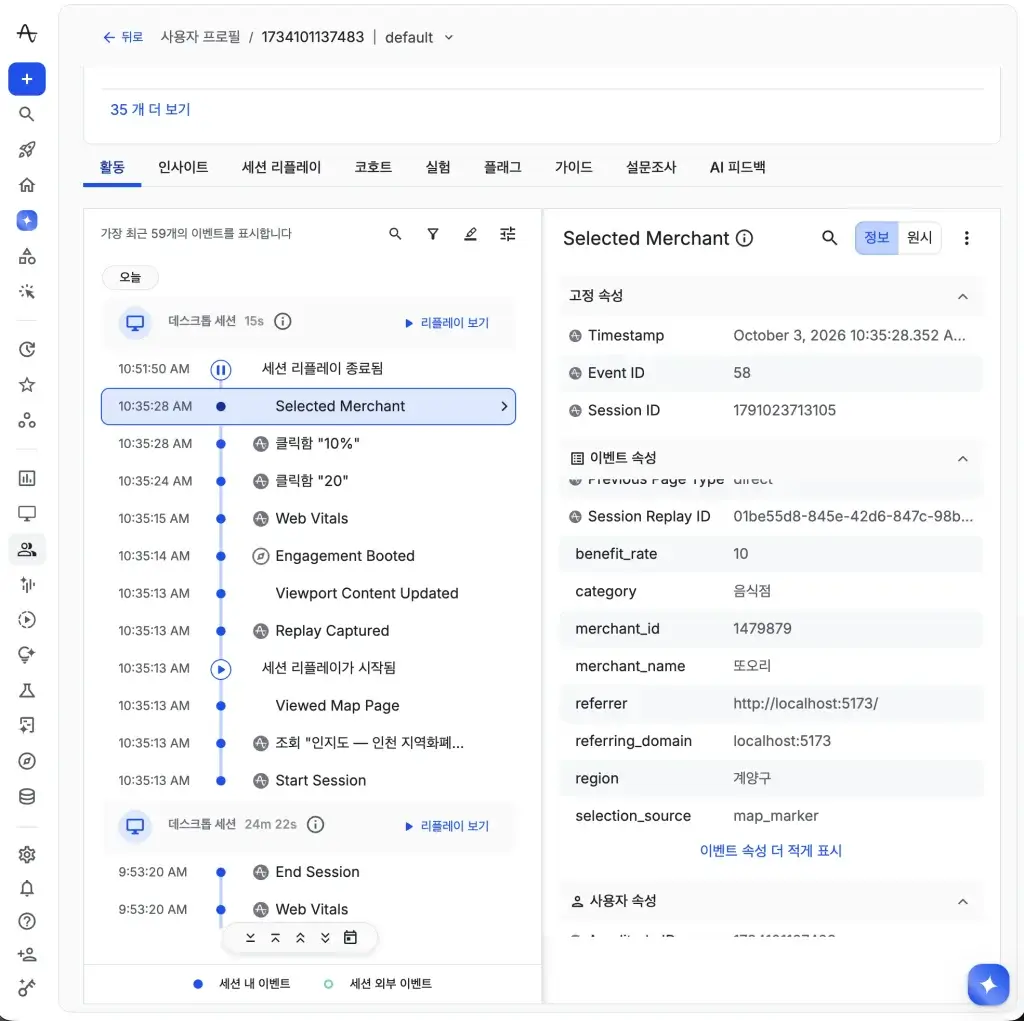Viewport: 1024px width, 1021px height.
Task: Click the Amplitude logo in the sidebar
Action: [x=27, y=33]
